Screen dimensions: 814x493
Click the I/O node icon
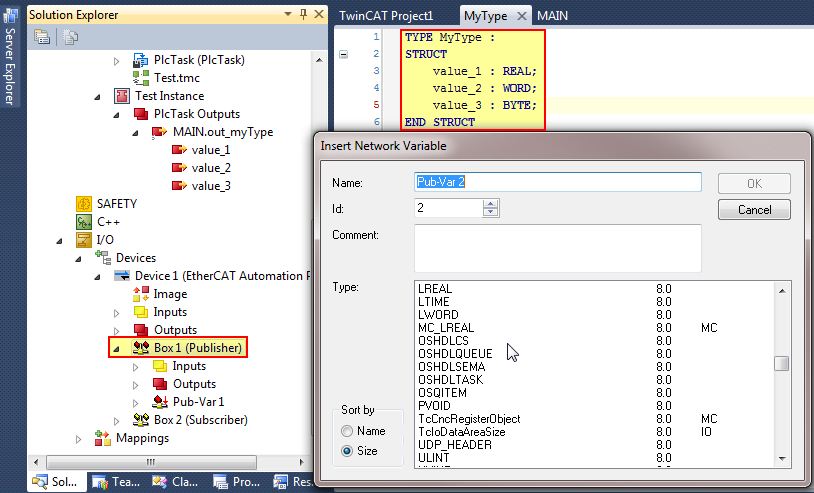pyautogui.click(x=84, y=240)
